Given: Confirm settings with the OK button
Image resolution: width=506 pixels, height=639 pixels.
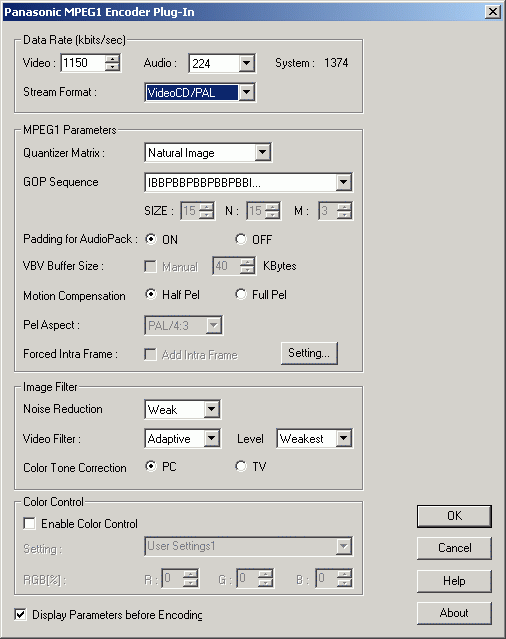Looking at the screenshot, I should pos(454,516).
